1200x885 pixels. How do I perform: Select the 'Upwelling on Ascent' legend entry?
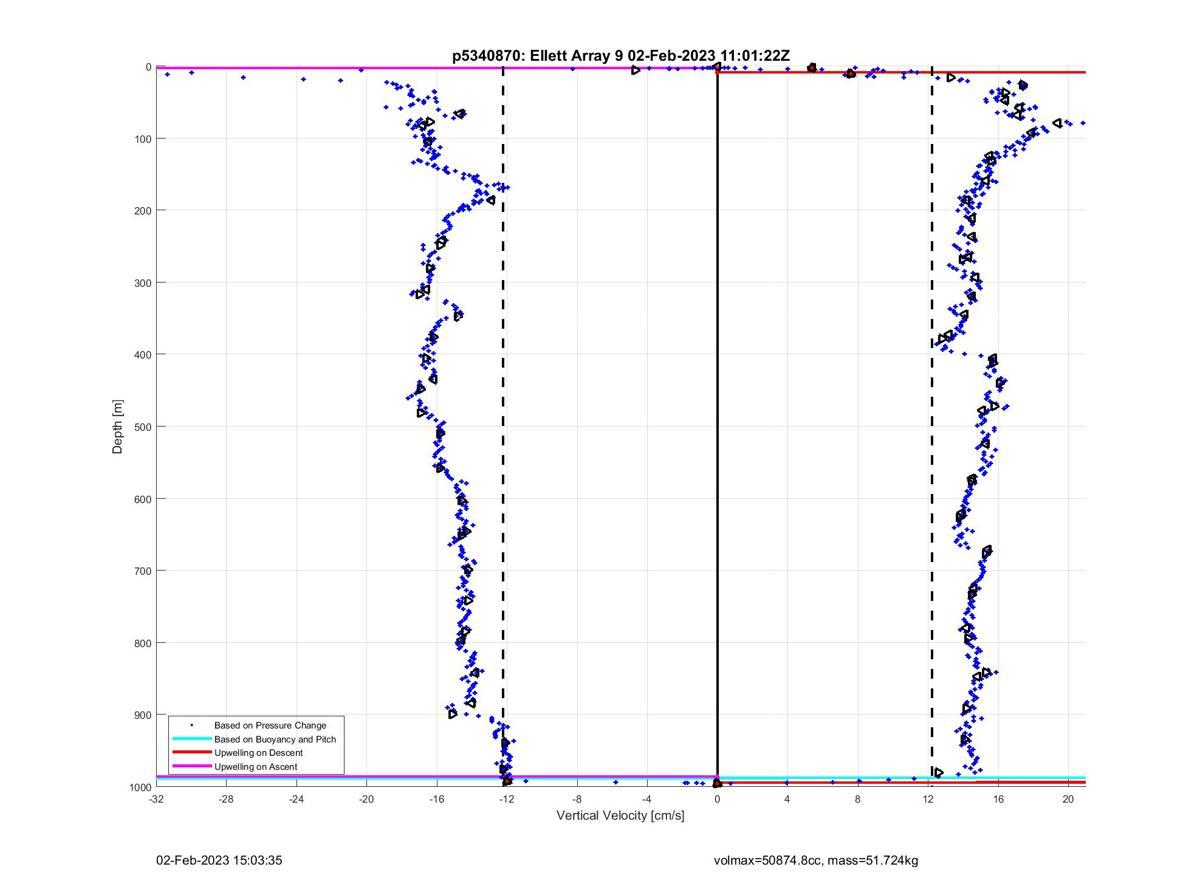coord(255,766)
